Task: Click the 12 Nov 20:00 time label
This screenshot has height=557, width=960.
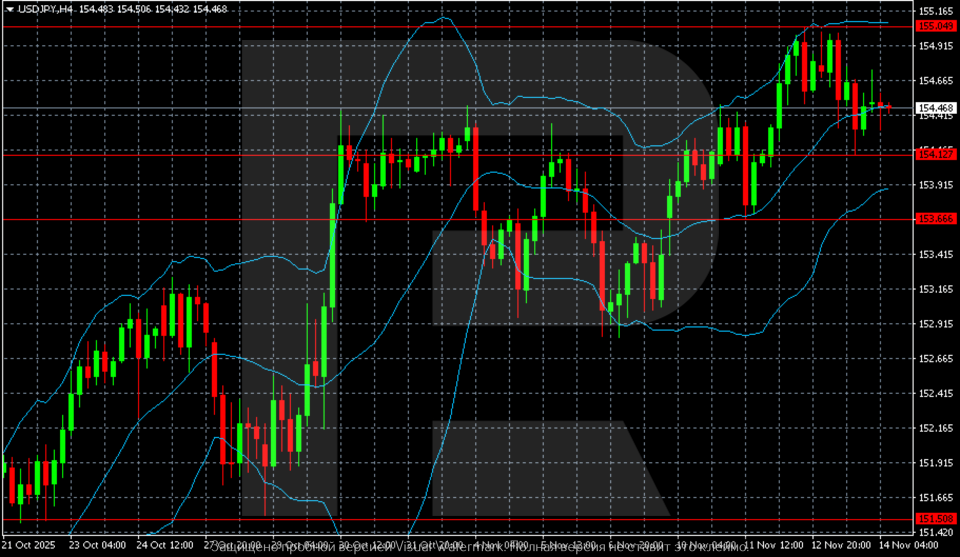Action: 841,547
